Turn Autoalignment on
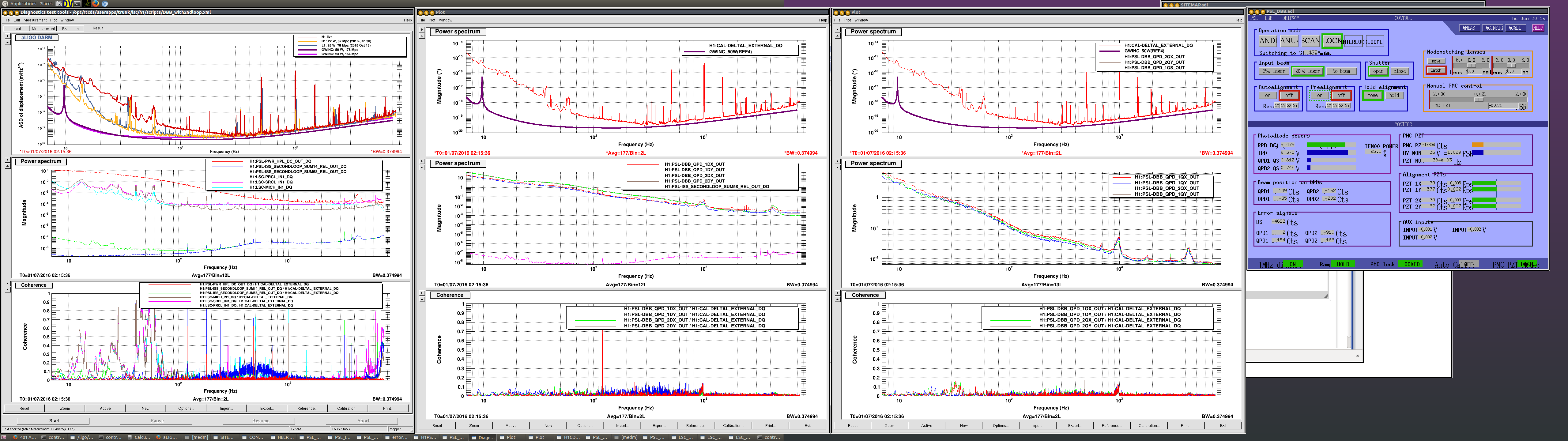Image resolution: width=1568 pixels, height=441 pixels. (x=1268, y=96)
